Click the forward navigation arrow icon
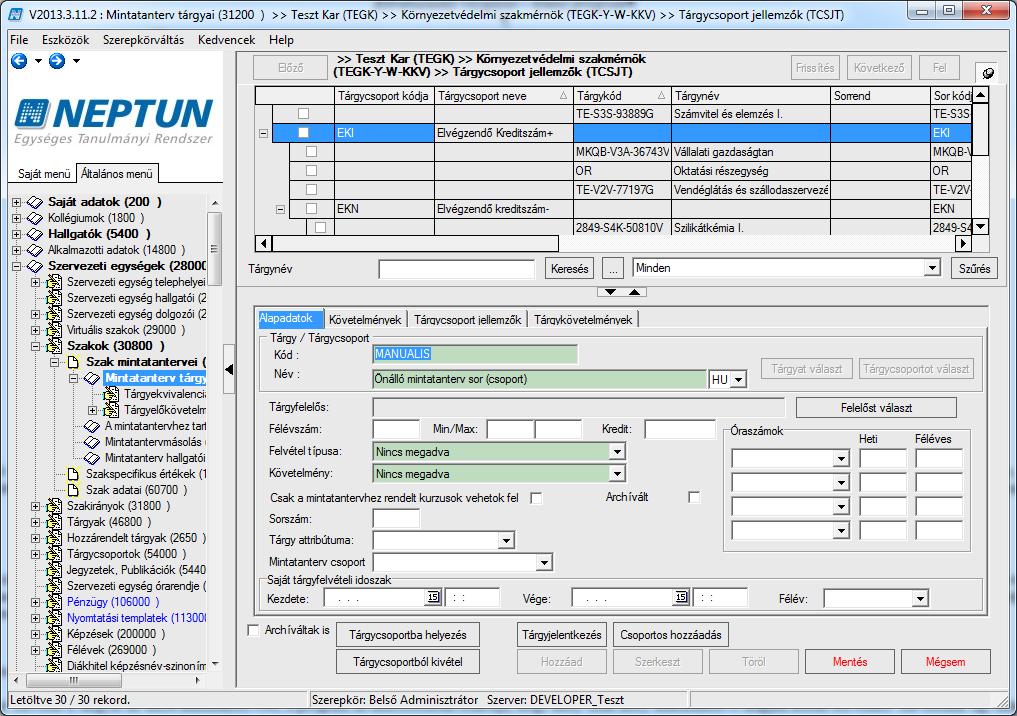1017x716 pixels. pos(57,61)
